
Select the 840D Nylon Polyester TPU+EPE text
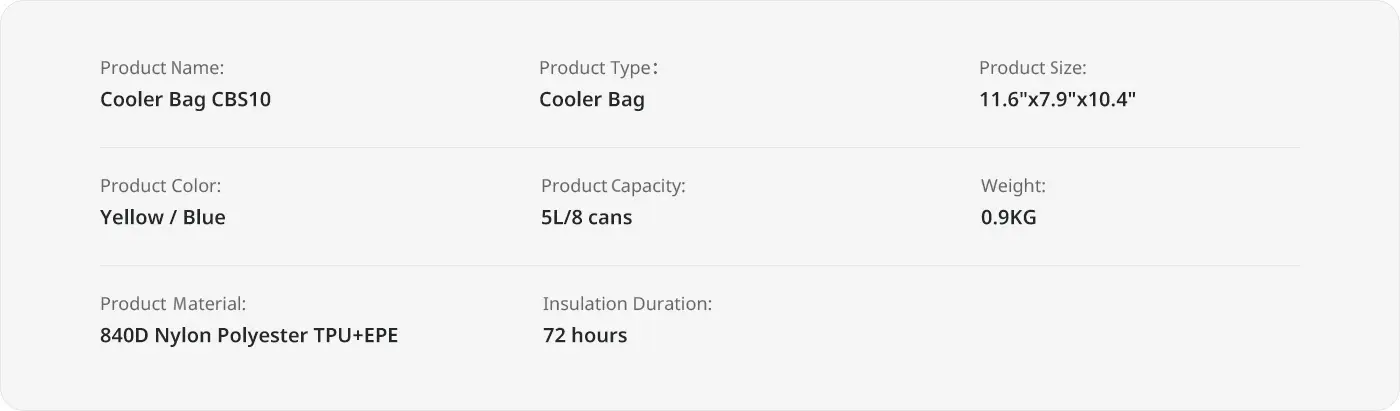[x=249, y=336]
